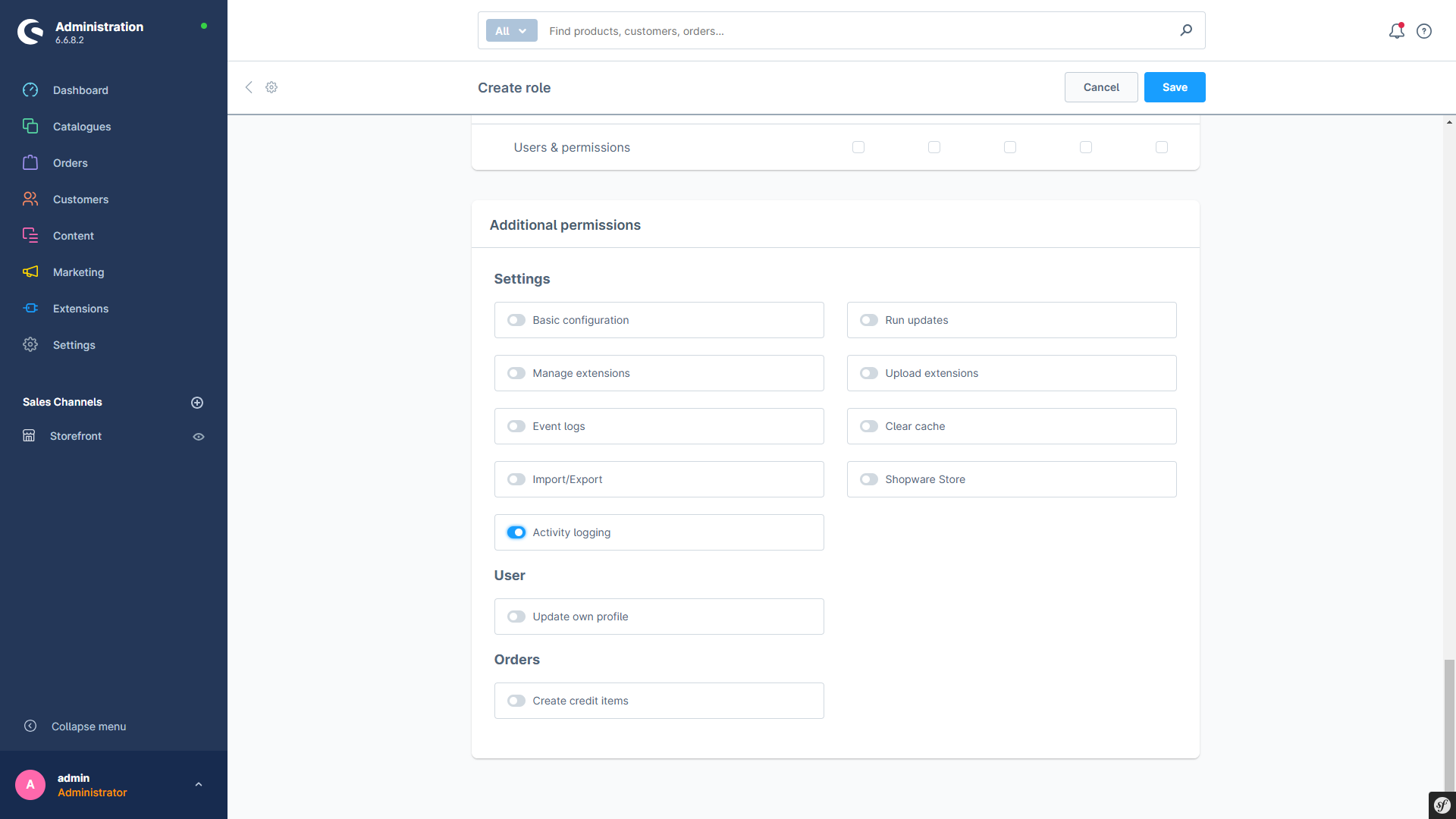Enable Create credit items toggle
This screenshot has height=819, width=1456.
click(x=516, y=701)
